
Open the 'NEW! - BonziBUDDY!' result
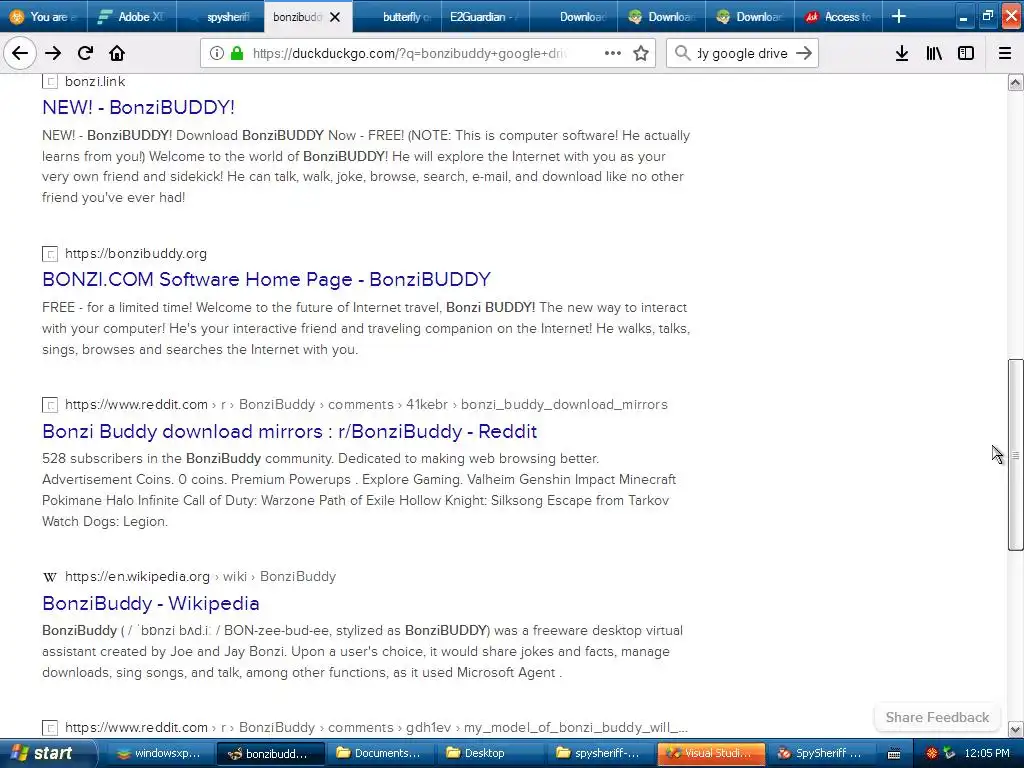(138, 107)
